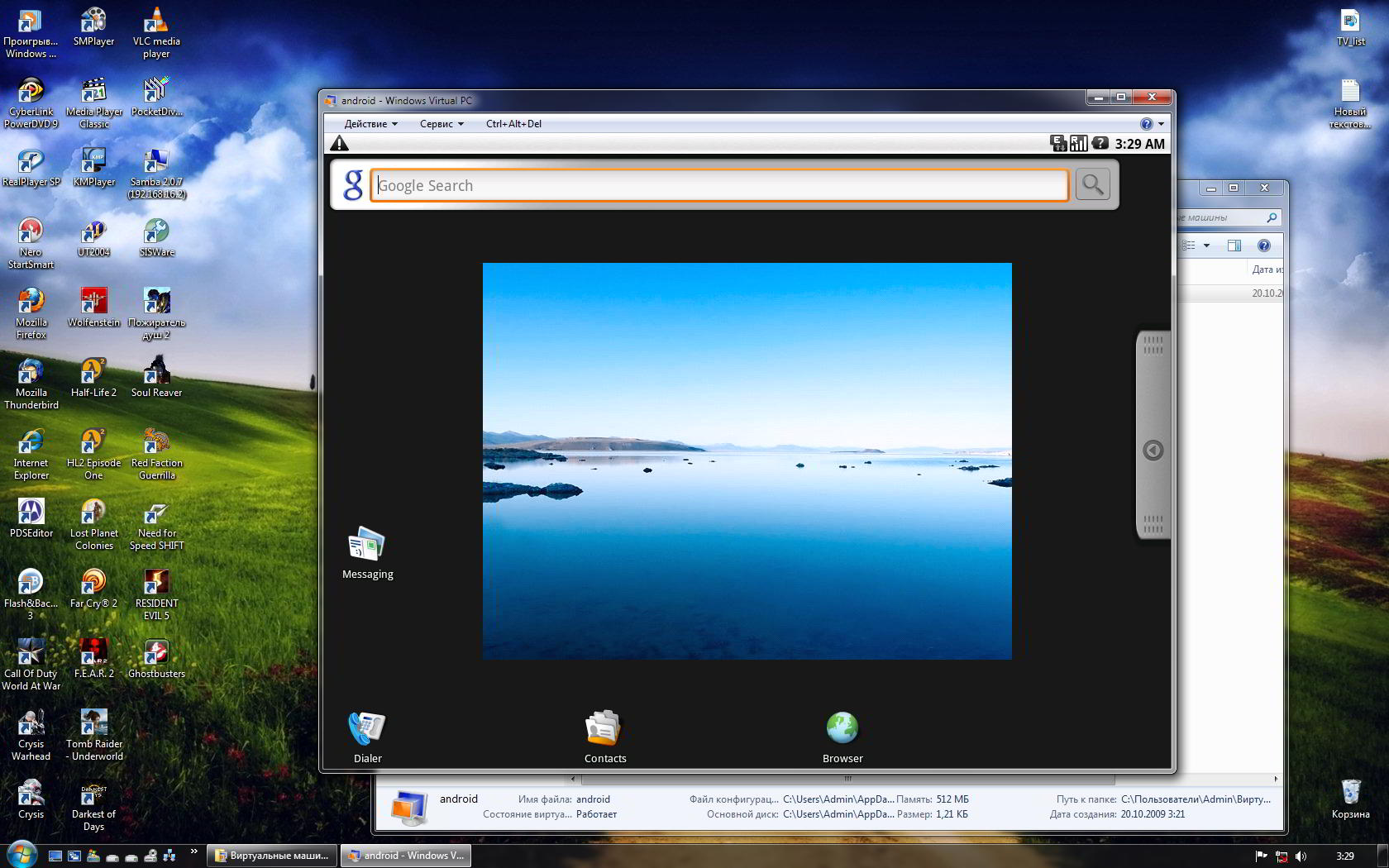Click the scrollbar right arrow in explorer window
1389x868 pixels.
(x=1276, y=779)
